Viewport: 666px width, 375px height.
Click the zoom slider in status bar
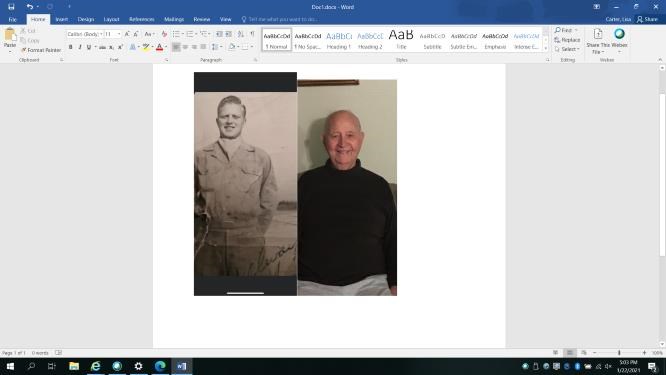[x=619, y=353]
